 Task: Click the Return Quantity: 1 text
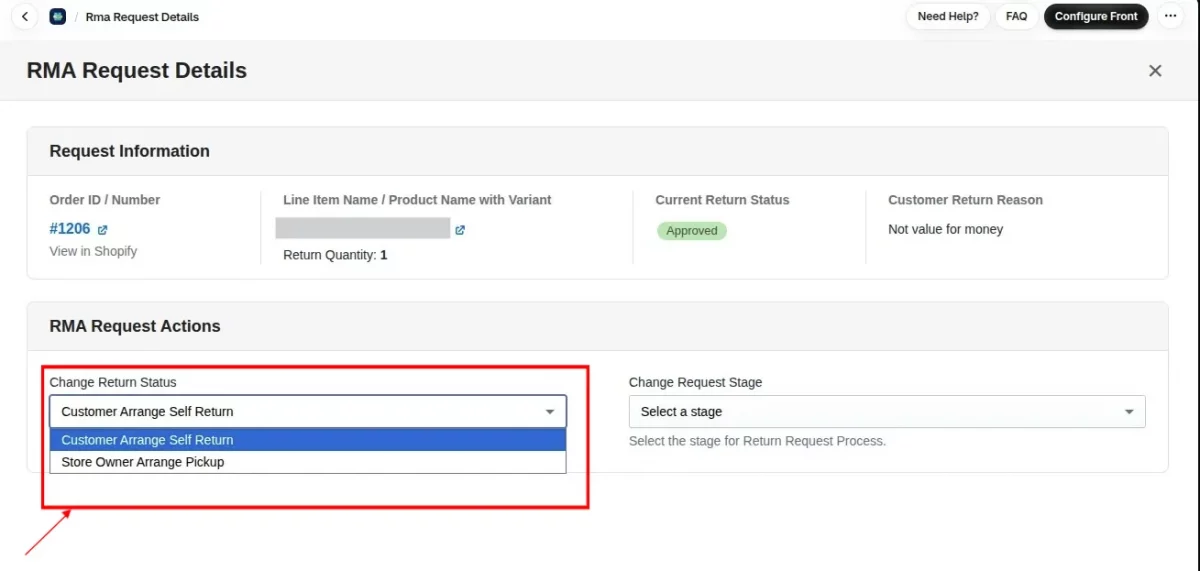[335, 255]
